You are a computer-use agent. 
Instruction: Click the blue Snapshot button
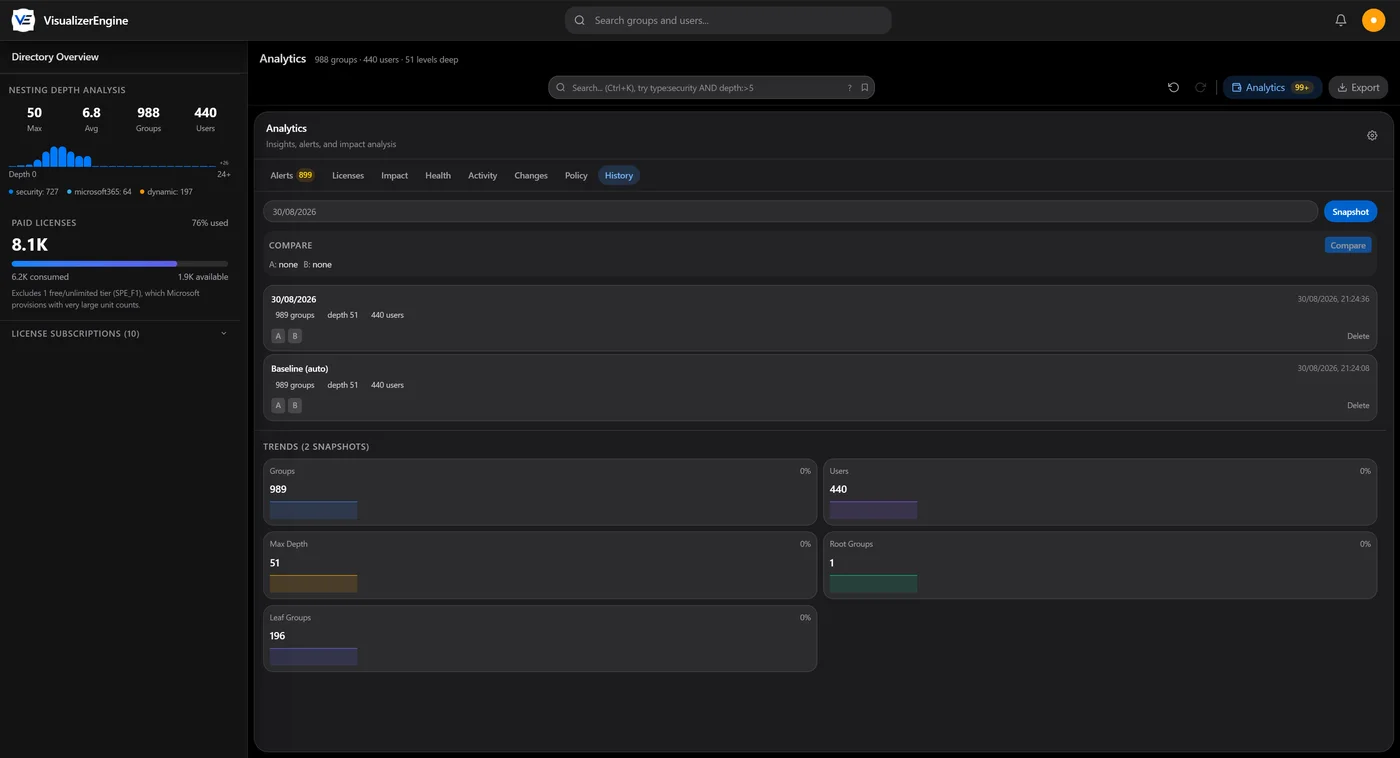click(x=1350, y=212)
